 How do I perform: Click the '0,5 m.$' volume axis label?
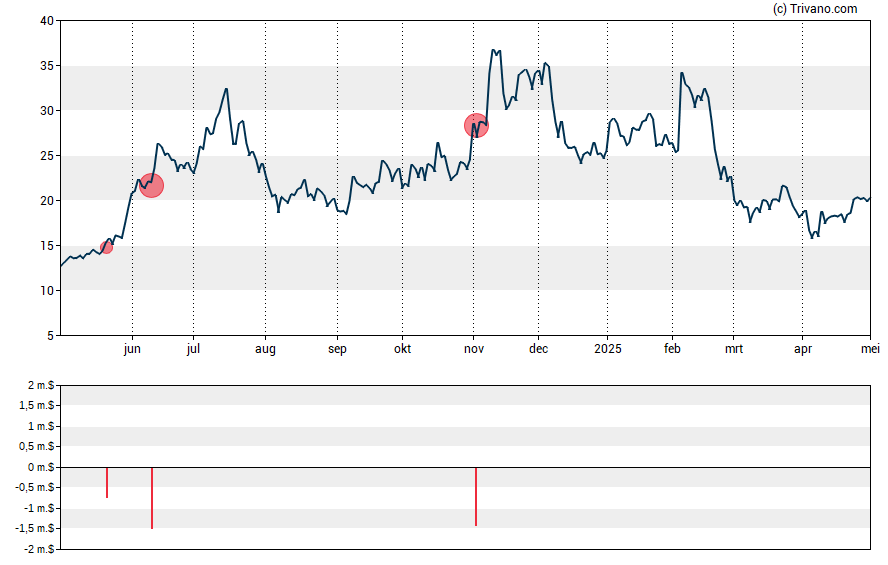(37, 447)
